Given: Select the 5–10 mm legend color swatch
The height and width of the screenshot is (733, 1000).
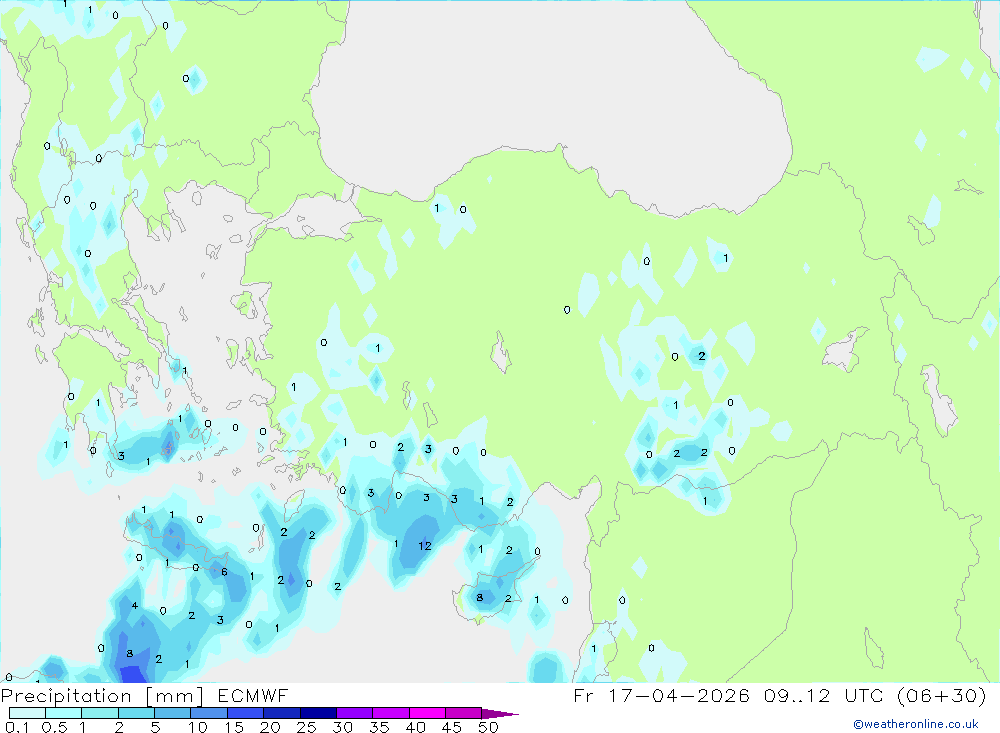Looking at the screenshot, I should pos(173,713).
